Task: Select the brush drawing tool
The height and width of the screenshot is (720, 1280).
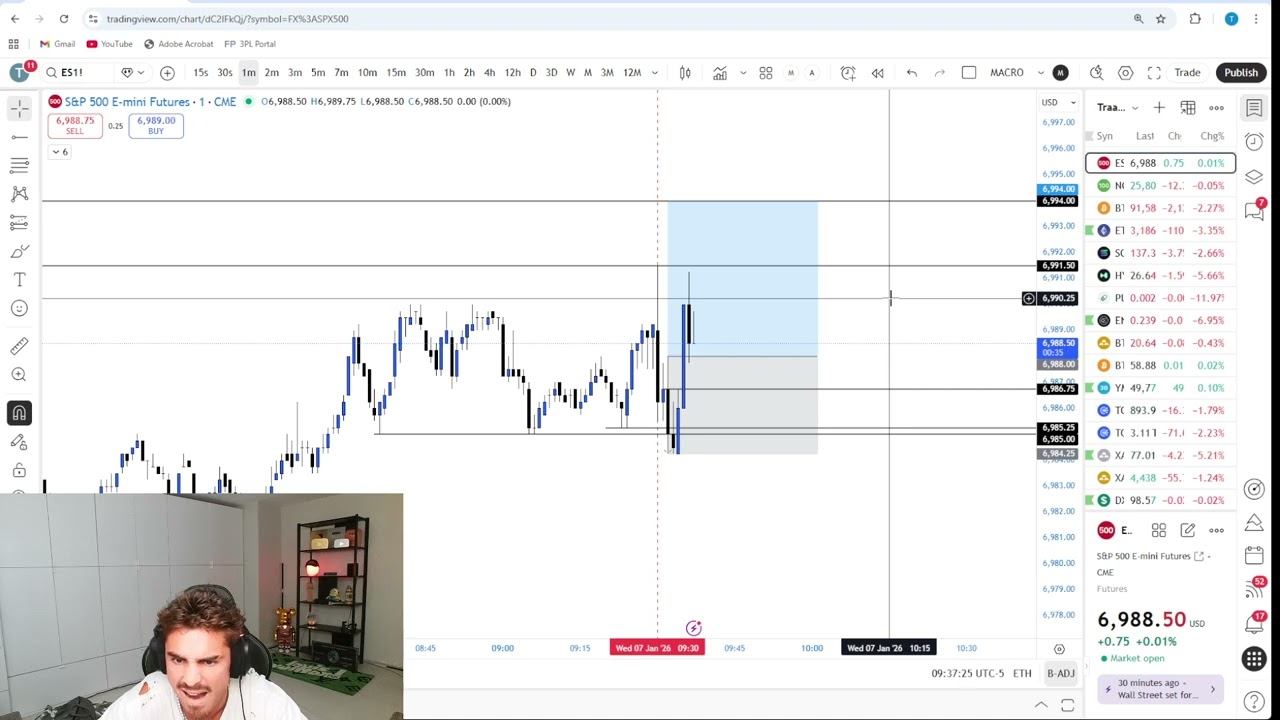Action: 19,251
